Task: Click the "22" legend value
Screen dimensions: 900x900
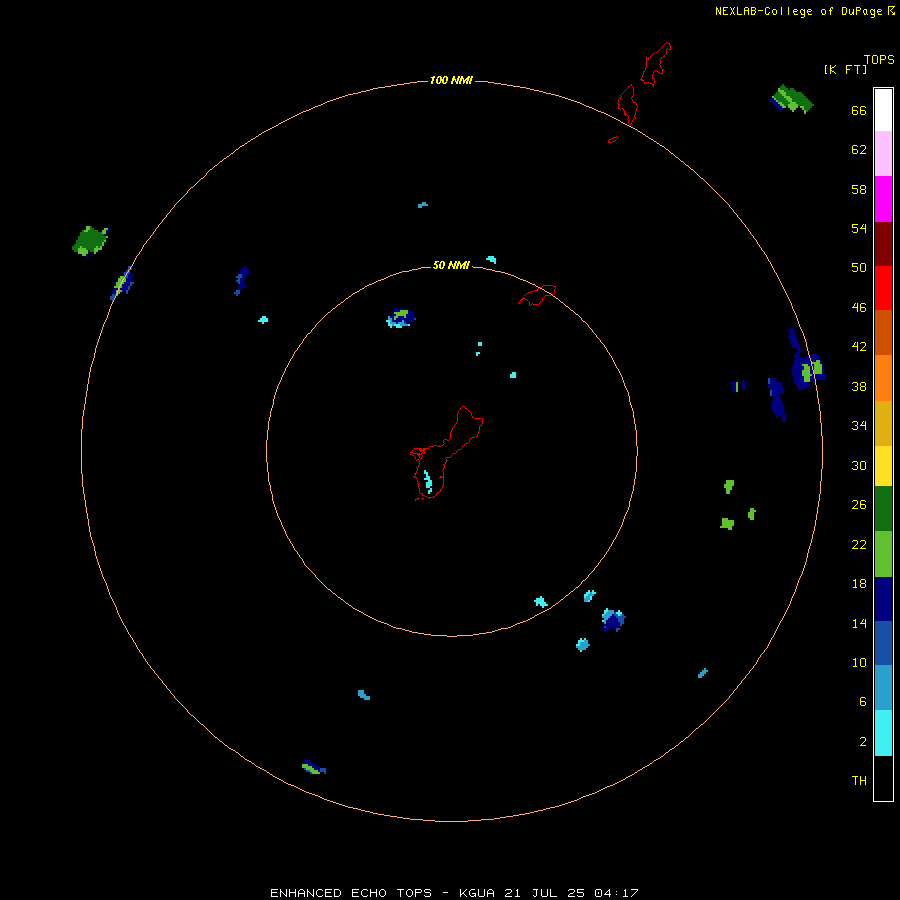Action: (859, 545)
